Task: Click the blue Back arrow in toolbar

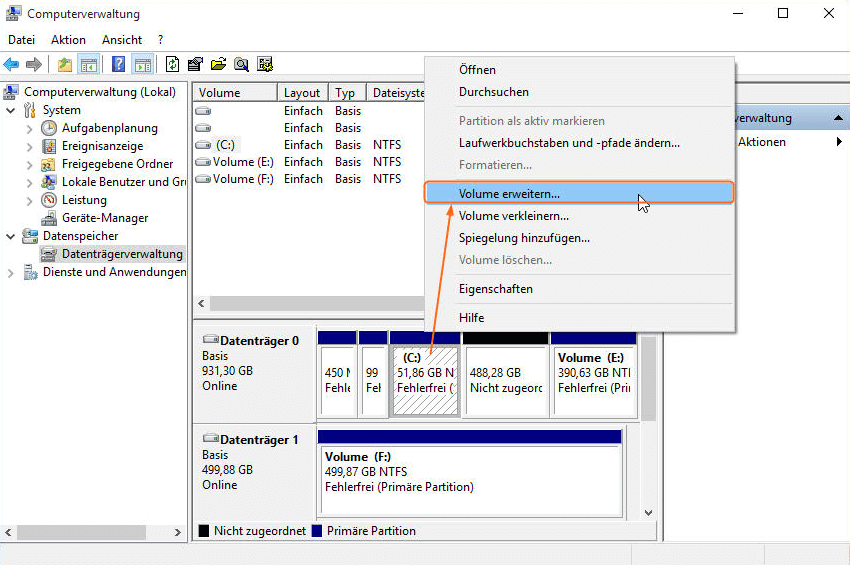Action: tap(12, 64)
